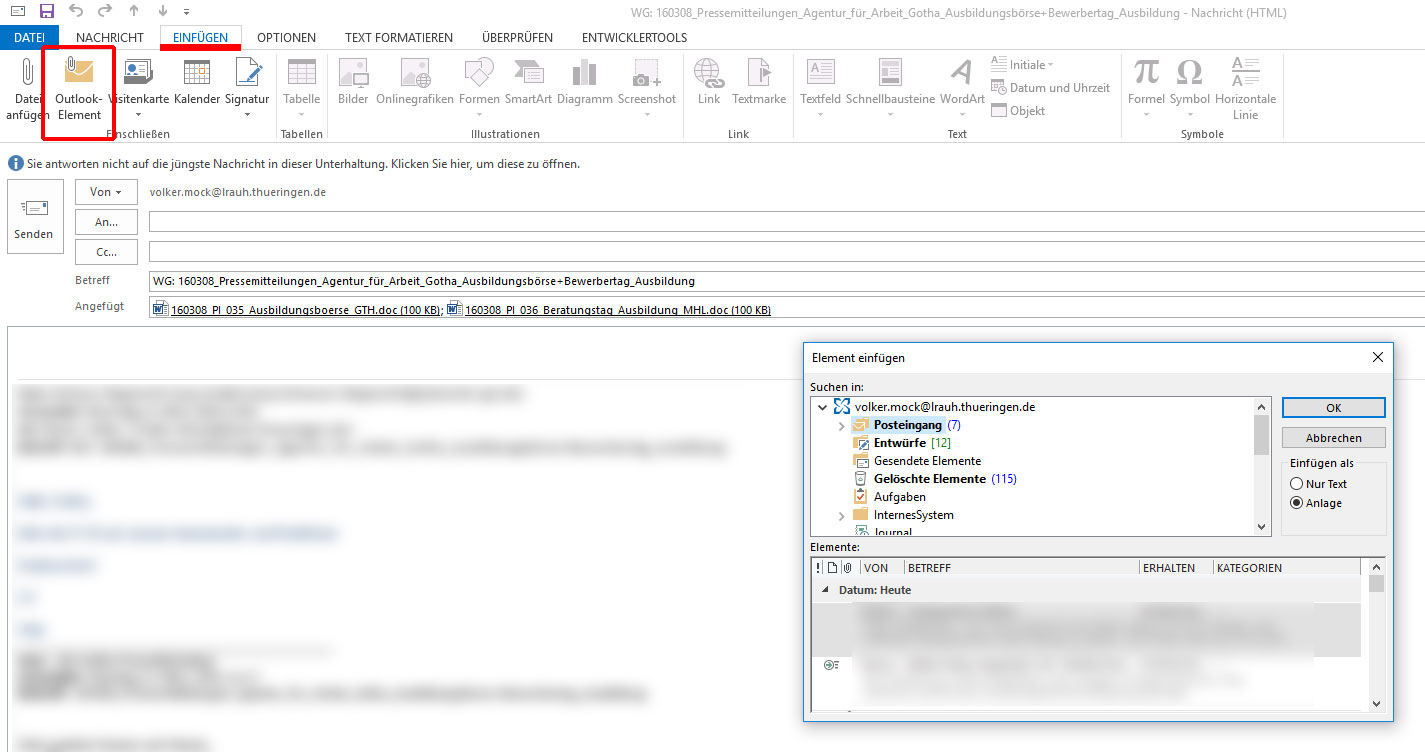
Task: Open the Von sender dropdown
Action: (106, 192)
